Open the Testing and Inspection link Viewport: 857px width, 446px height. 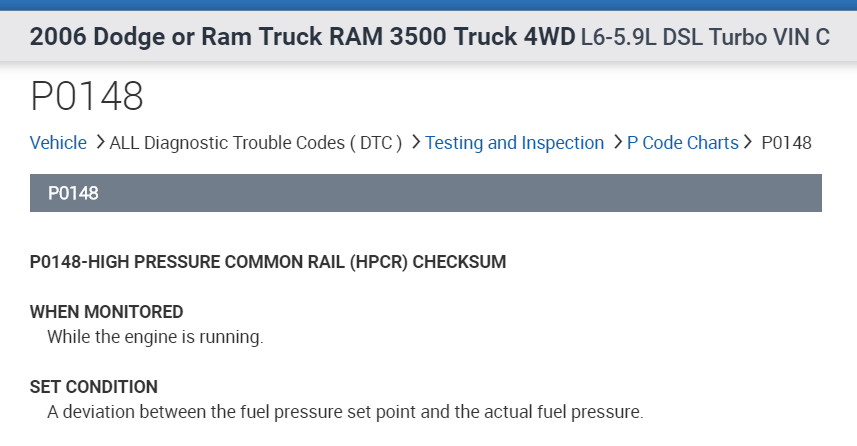pos(514,143)
